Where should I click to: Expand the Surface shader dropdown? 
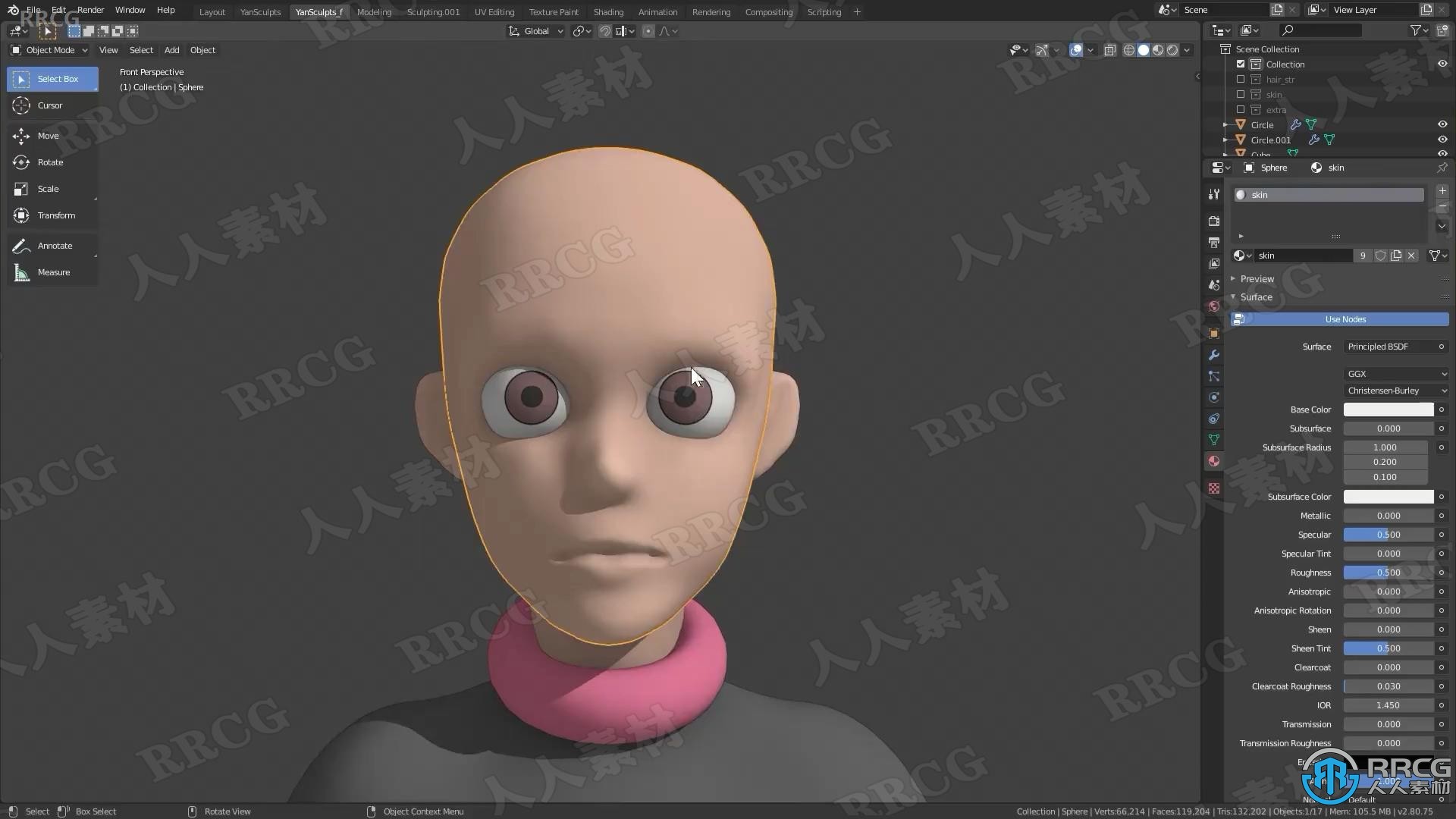tap(1390, 346)
